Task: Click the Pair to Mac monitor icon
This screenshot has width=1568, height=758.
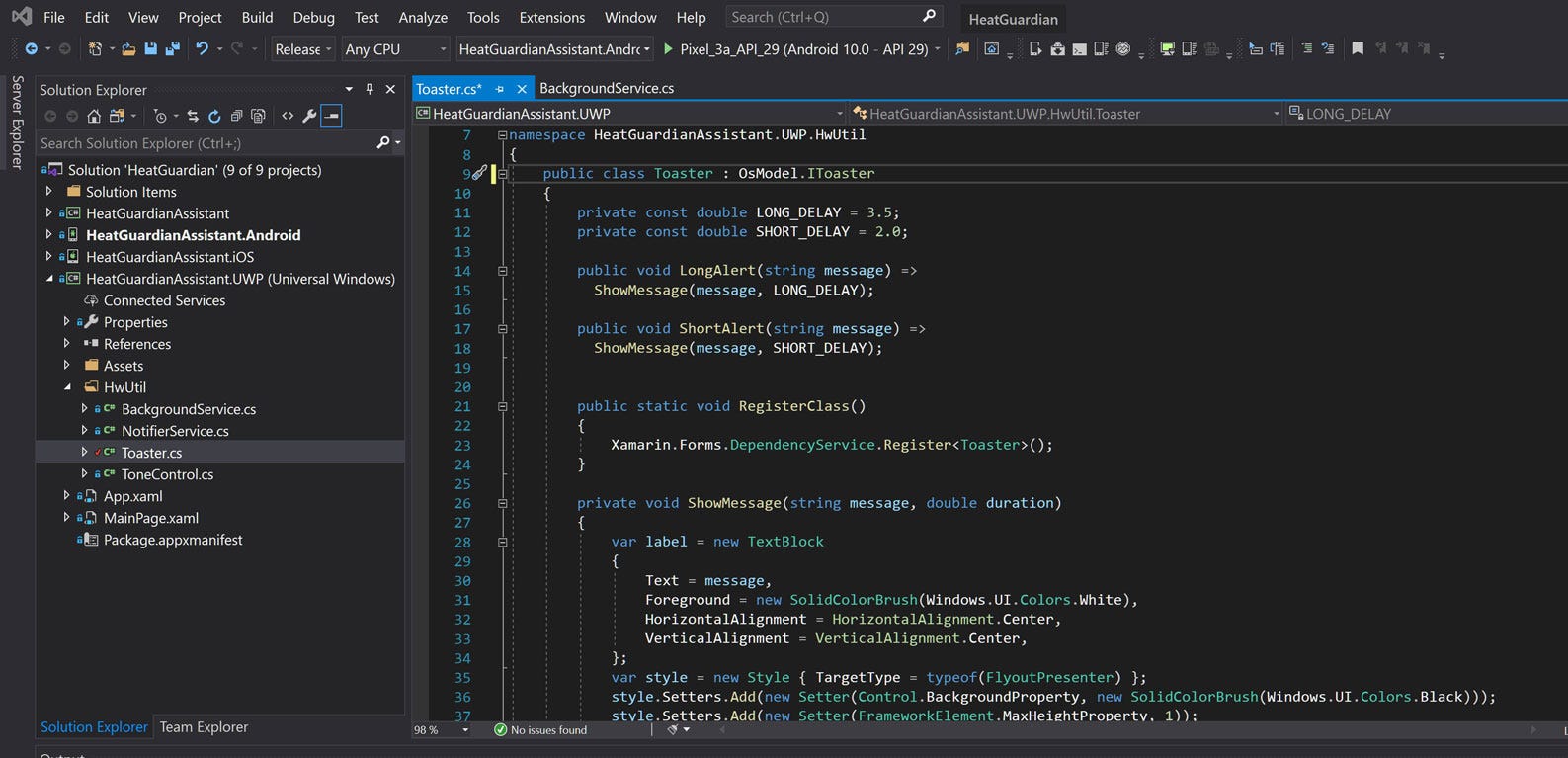Action: (x=1167, y=48)
